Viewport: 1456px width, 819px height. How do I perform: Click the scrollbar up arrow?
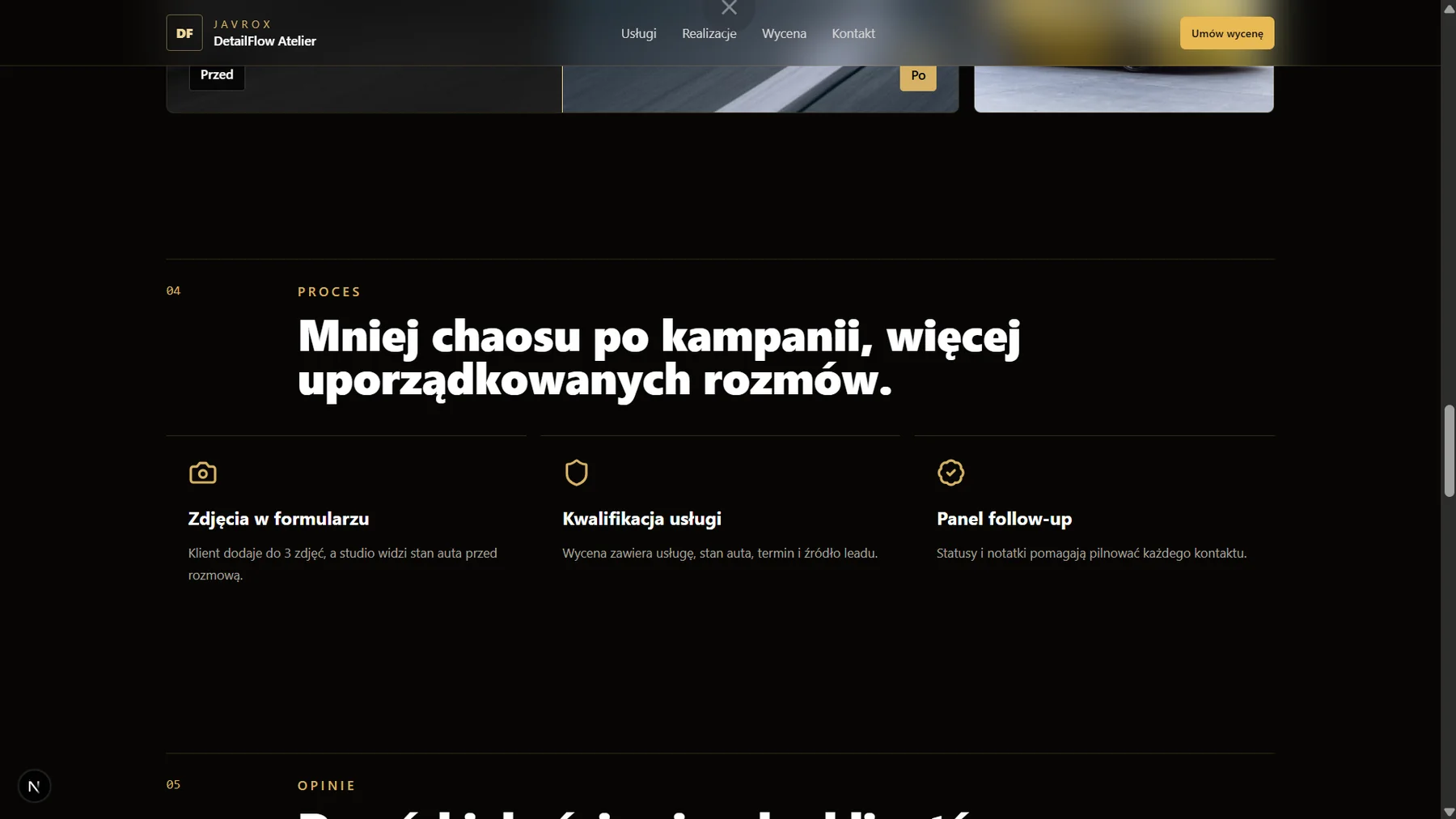coord(1449,7)
